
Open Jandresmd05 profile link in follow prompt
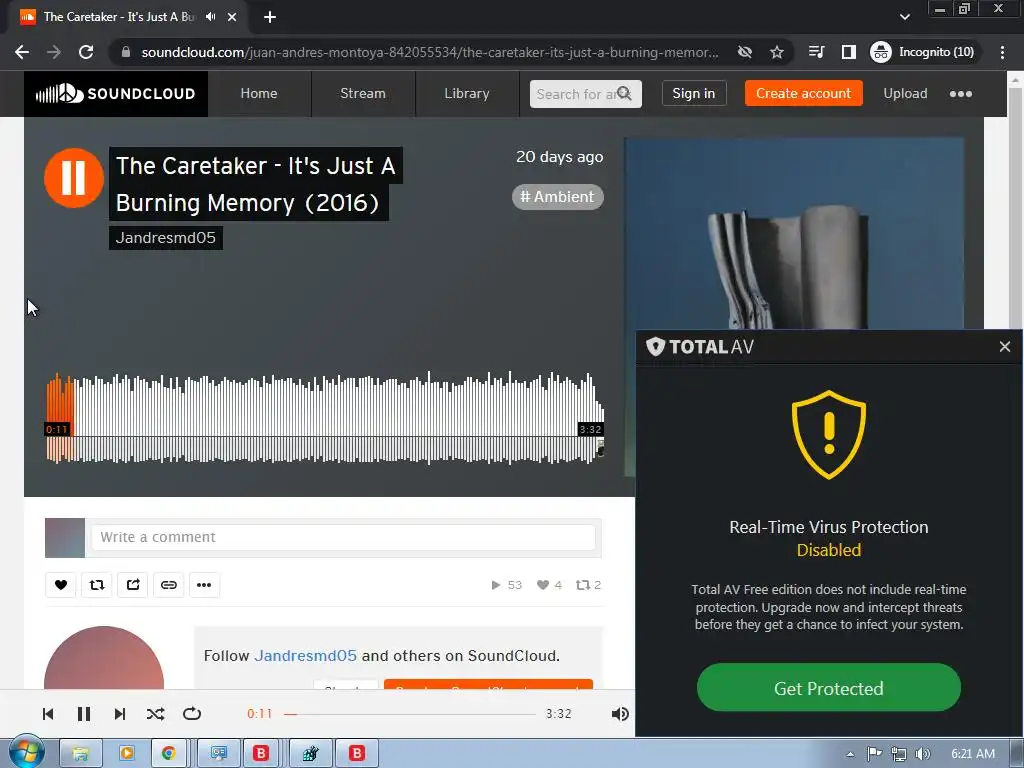[305, 656]
